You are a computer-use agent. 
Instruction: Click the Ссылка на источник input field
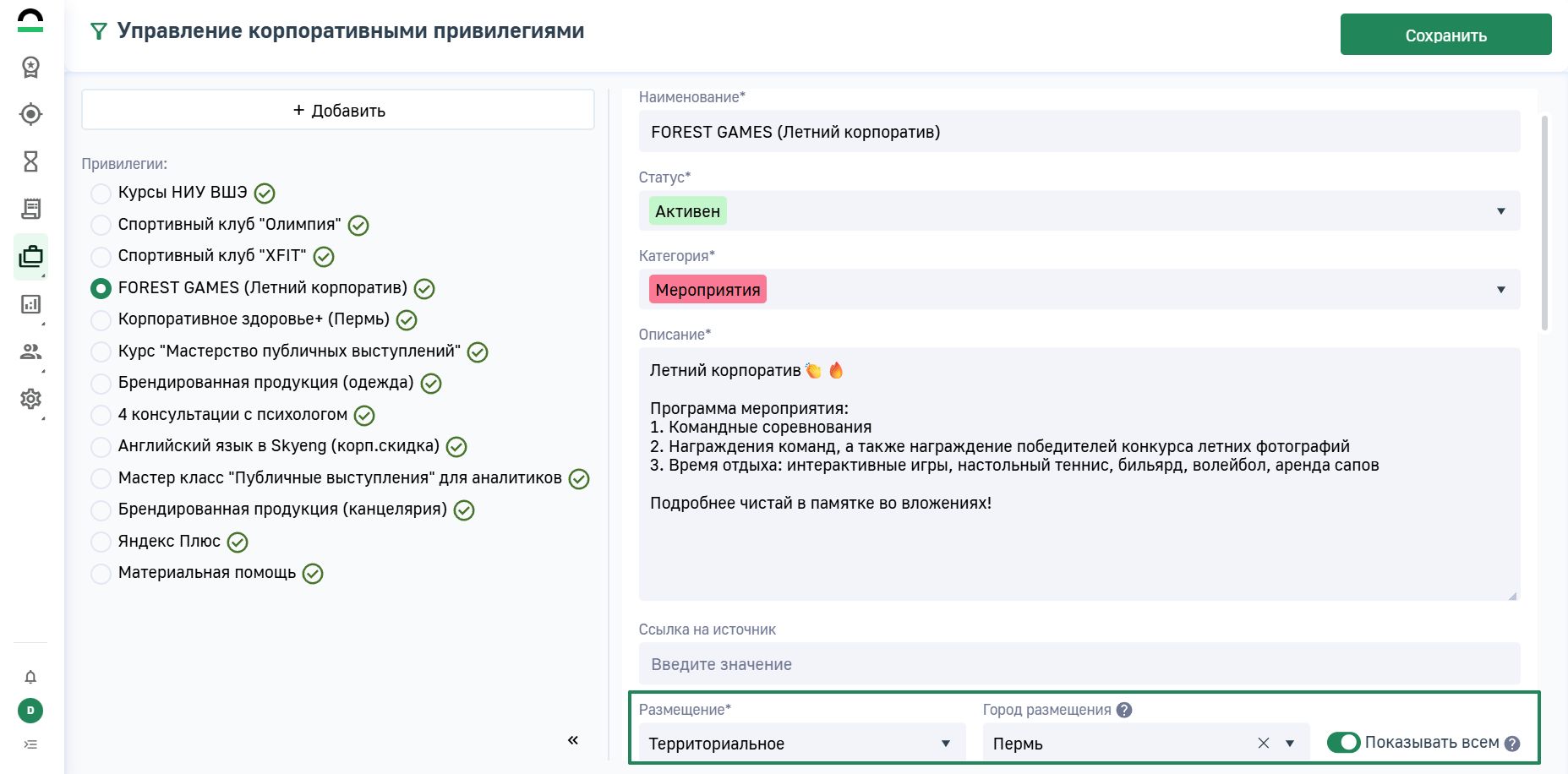point(1079,664)
